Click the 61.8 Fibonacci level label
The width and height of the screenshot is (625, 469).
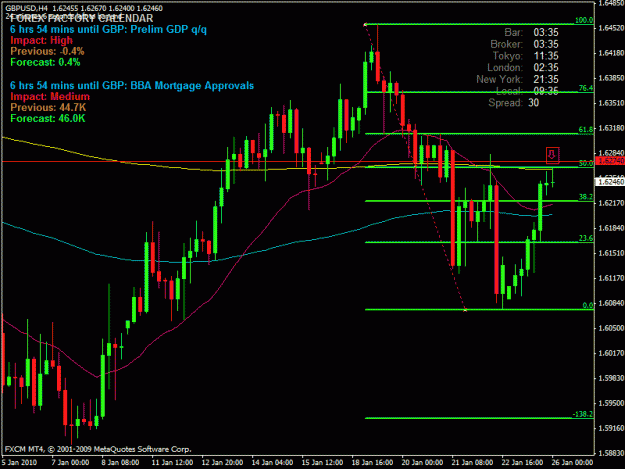coord(586,130)
